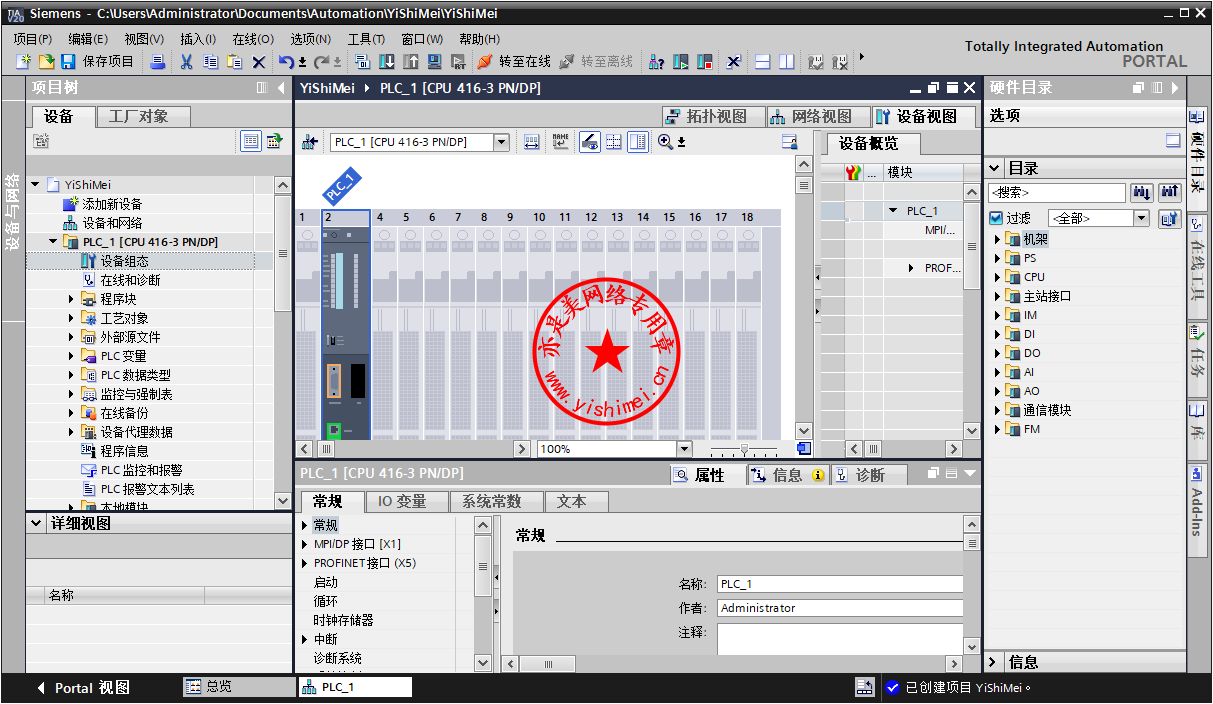The image size is (1213, 704).
Task: Click the Copy icon in toolbar
Action: (x=210, y=62)
